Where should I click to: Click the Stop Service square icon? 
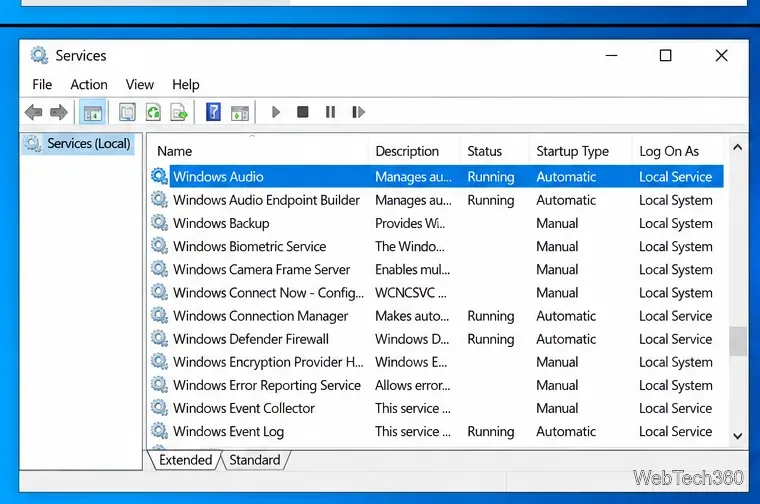tap(302, 112)
